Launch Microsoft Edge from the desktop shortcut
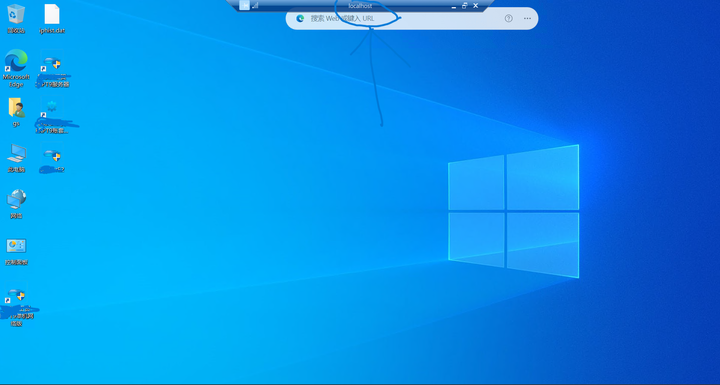Image resolution: width=720 pixels, height=385 pixels. [x=16, y=68]
